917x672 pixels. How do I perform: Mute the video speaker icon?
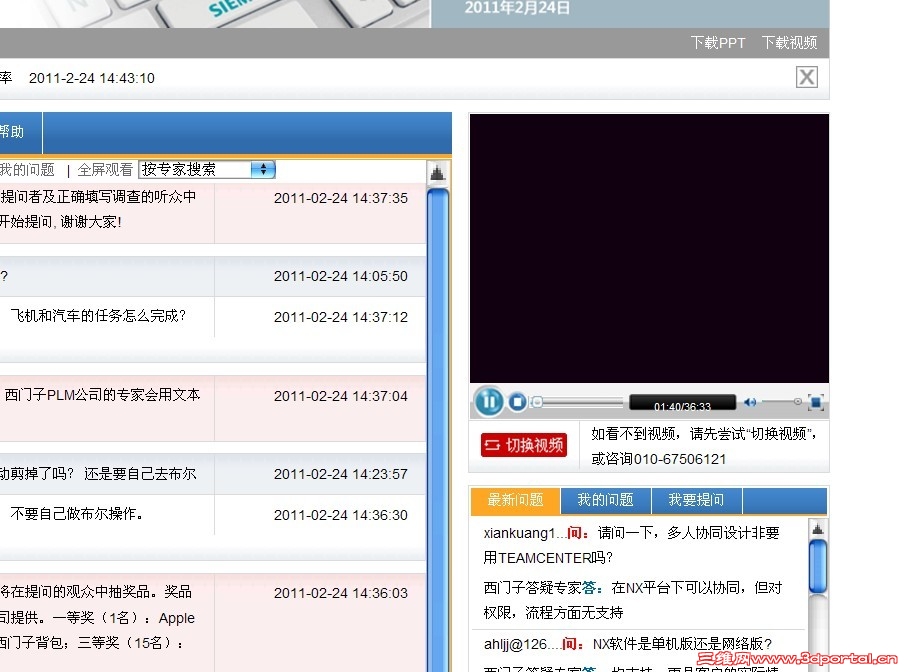point(750,402)
